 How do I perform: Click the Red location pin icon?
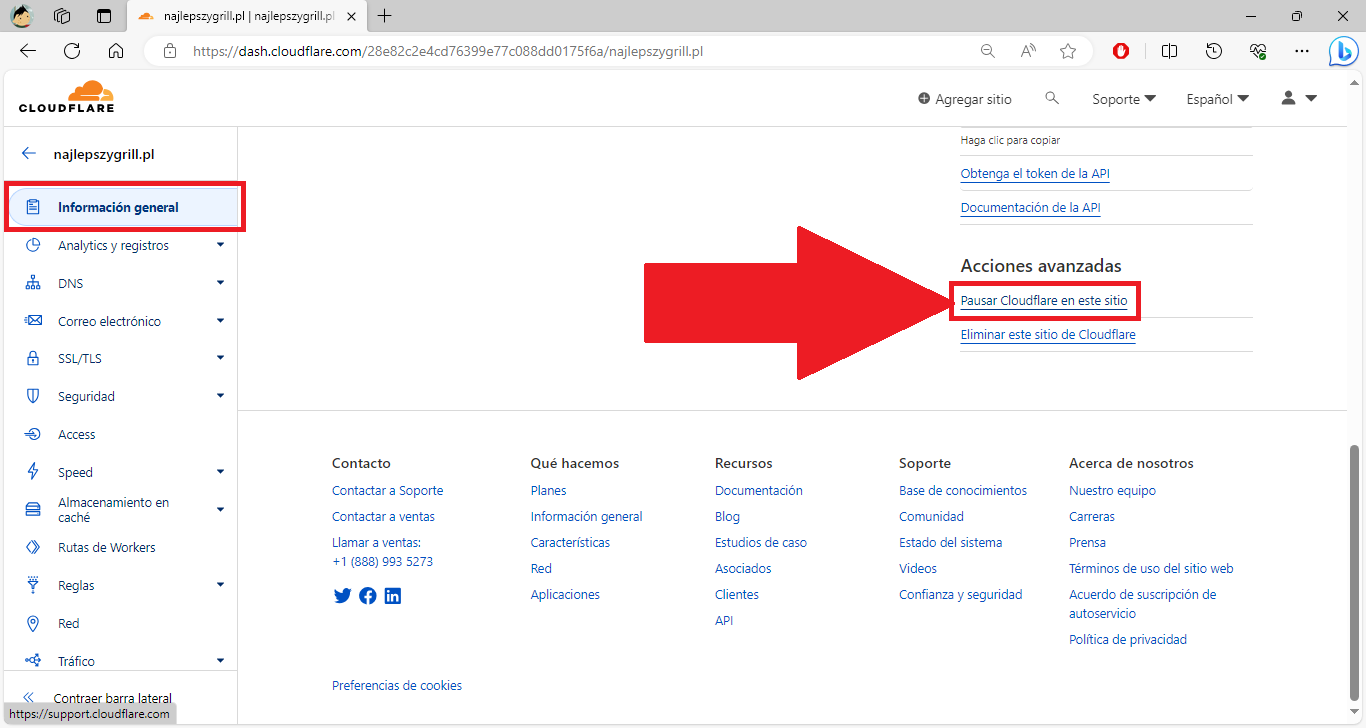[x=33, y=623]
